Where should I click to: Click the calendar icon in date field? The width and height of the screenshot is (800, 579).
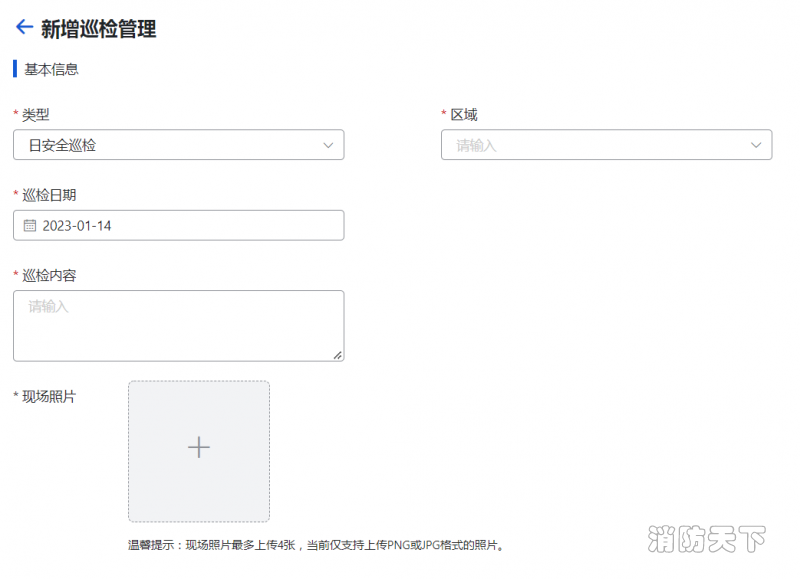(29, 226)
